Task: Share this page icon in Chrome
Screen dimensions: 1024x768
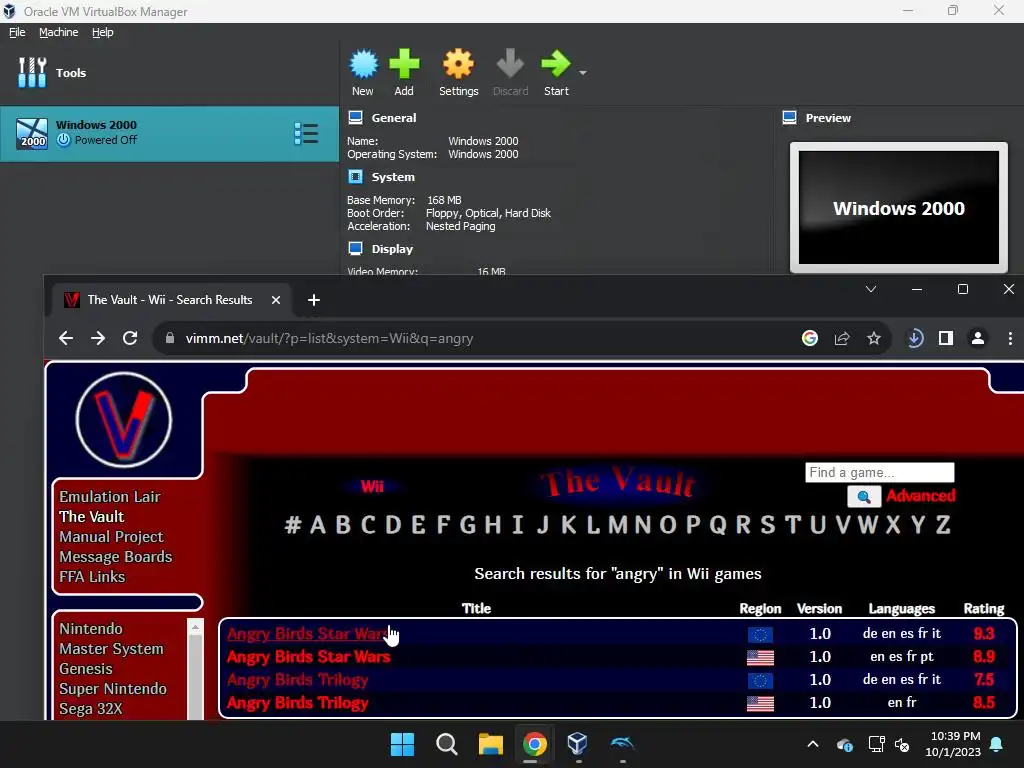Action: tap(842, 338)
